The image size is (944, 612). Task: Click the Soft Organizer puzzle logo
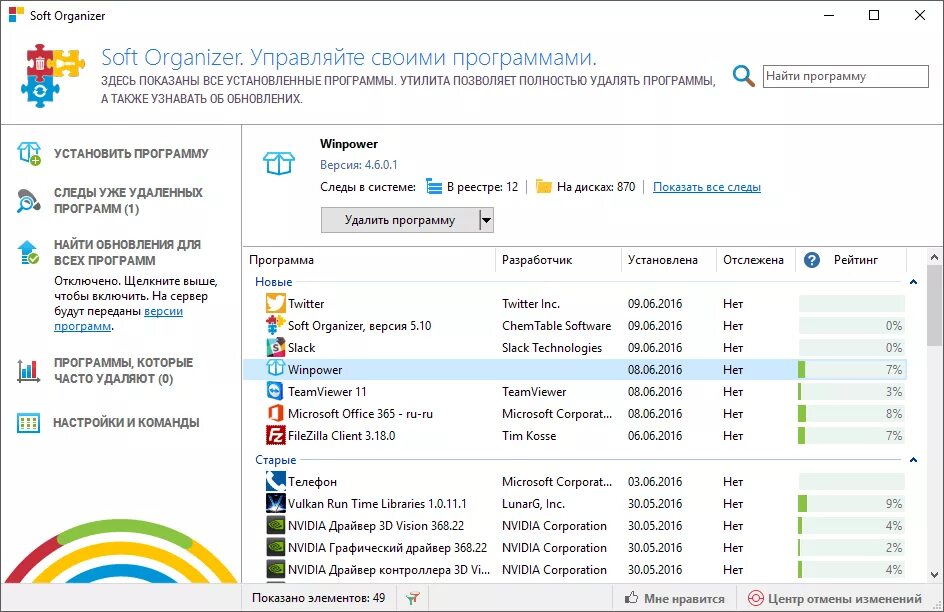[x=52, y=76]
